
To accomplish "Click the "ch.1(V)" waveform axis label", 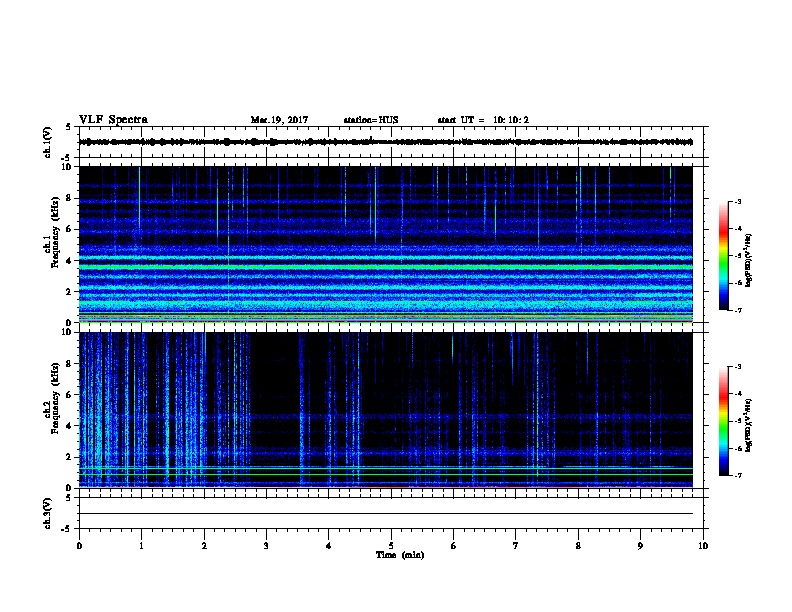I will (x=48, y=142).
